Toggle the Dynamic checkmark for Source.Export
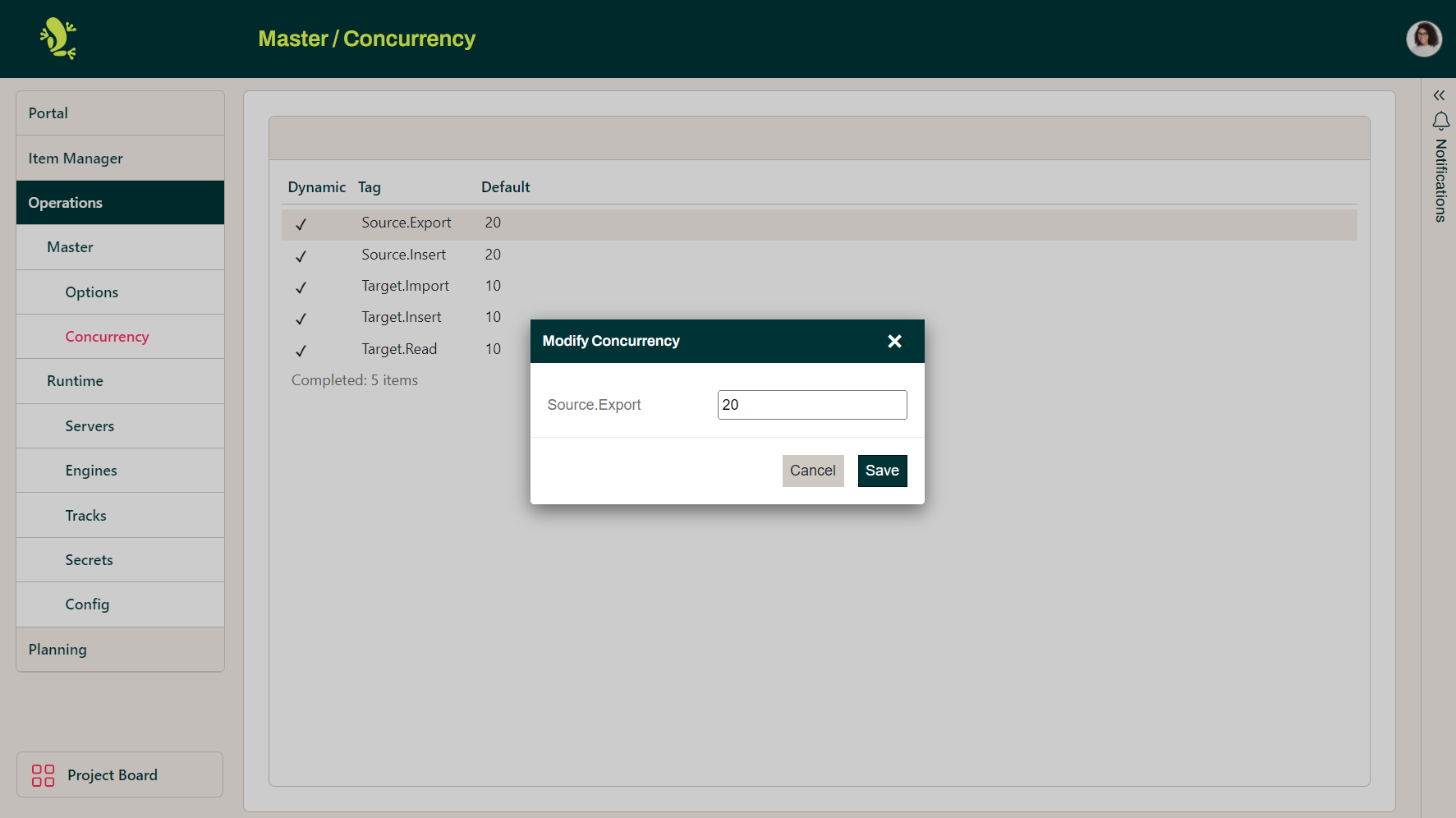 [x=301, y=223]
